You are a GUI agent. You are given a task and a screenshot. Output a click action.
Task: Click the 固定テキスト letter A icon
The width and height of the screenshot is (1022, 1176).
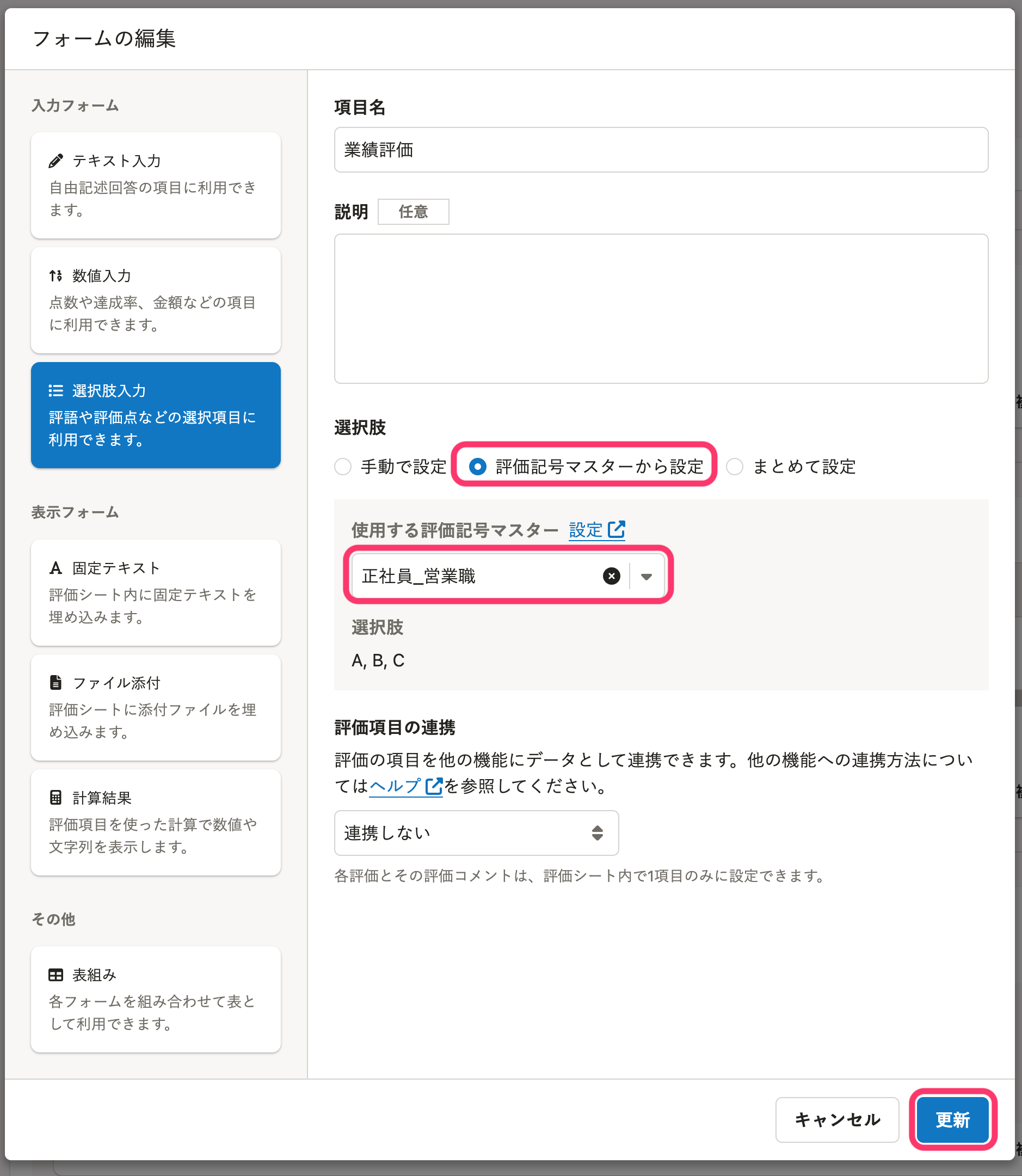pyautogui.click(x=56, y=568)
